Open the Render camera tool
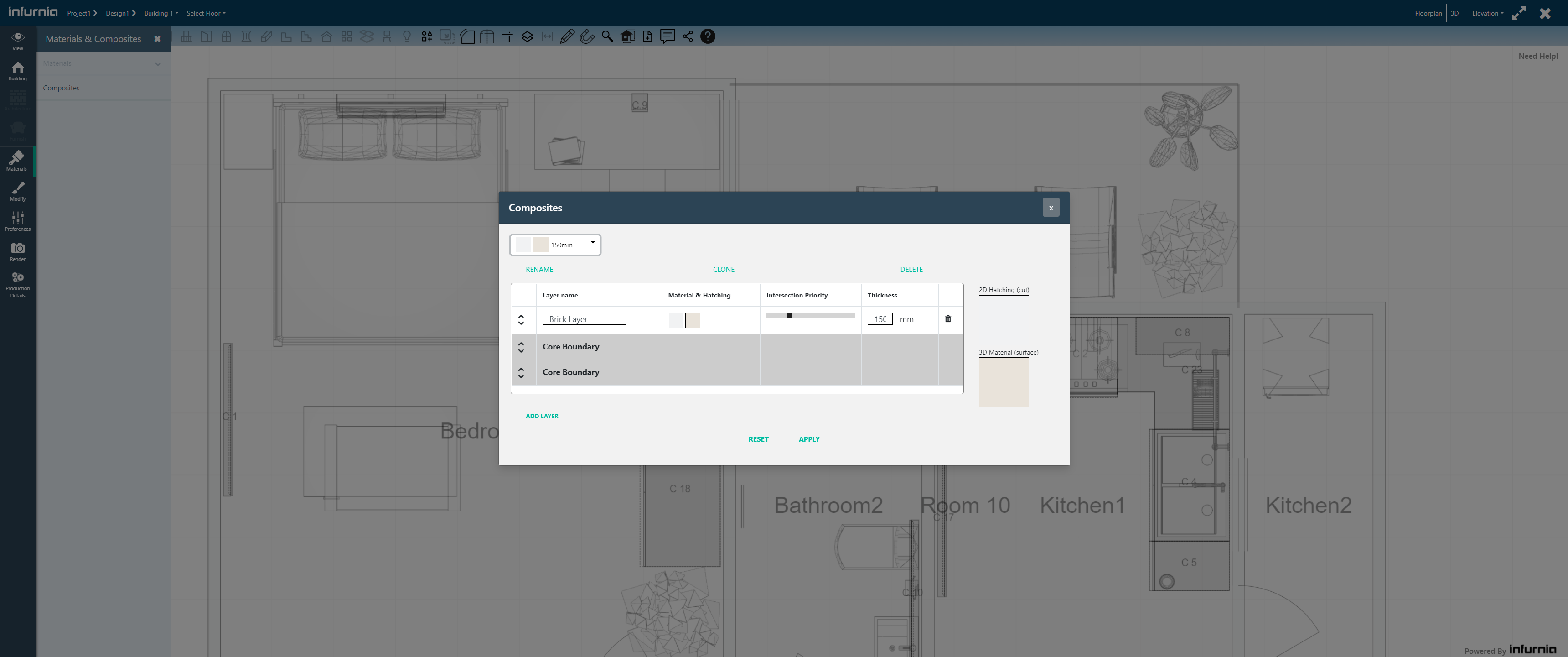 pos(18,251)
